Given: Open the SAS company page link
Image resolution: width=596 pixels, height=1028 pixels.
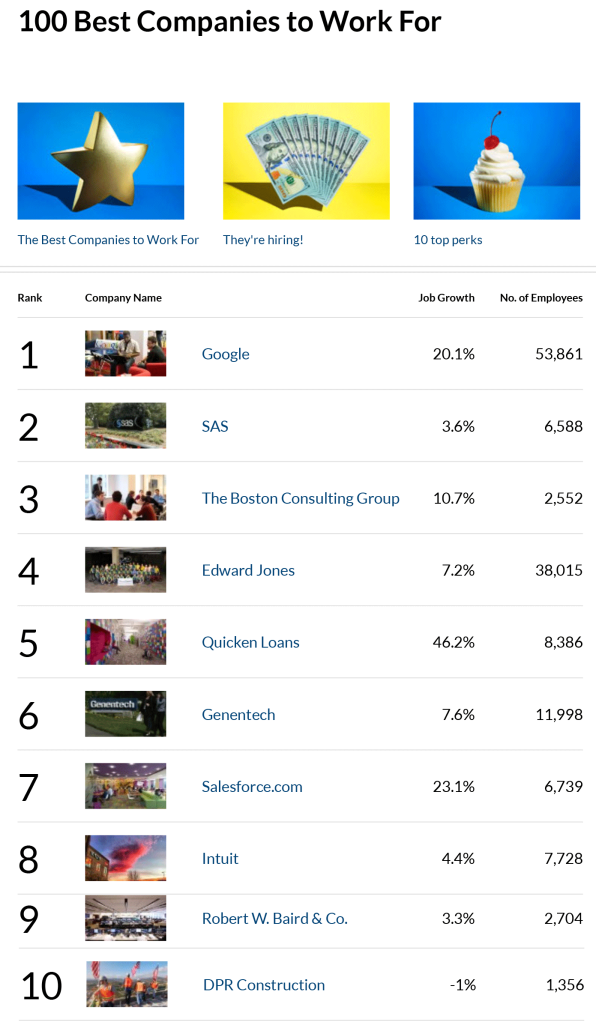Looking at the screenshot, I should click(x=214, y=426).
